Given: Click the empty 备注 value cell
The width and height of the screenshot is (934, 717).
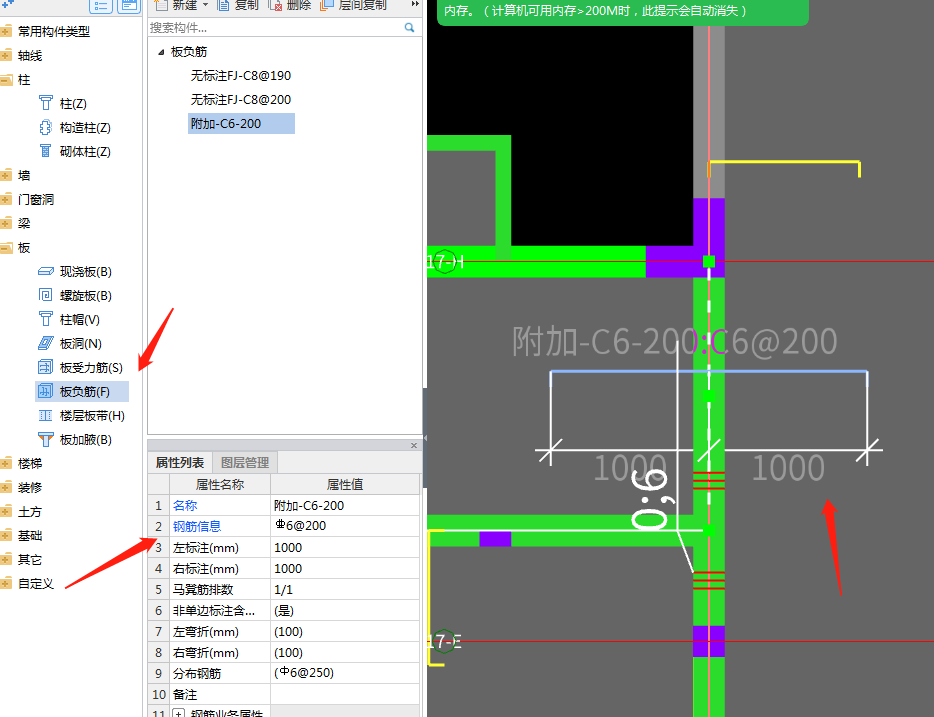Looking at the screenshot, I should 345,694.
